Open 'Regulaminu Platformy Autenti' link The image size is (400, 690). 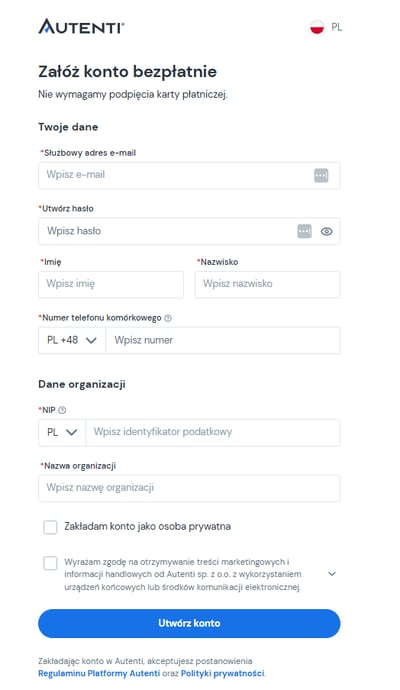coord(99,673)
